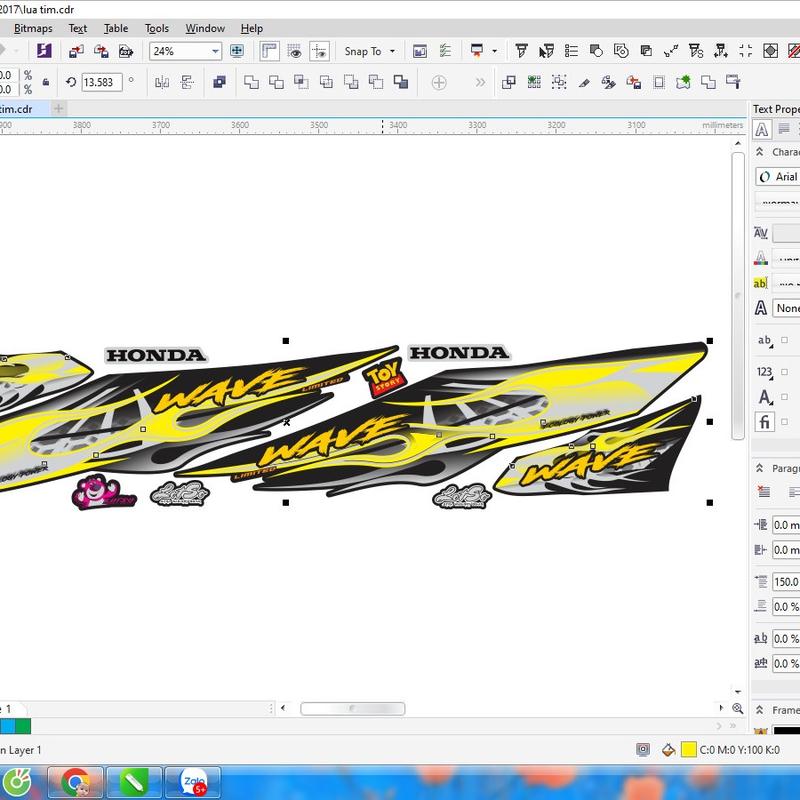Click the Publish to PDF icon
This screenshot has width=800, height=800.
pos(126,51)
